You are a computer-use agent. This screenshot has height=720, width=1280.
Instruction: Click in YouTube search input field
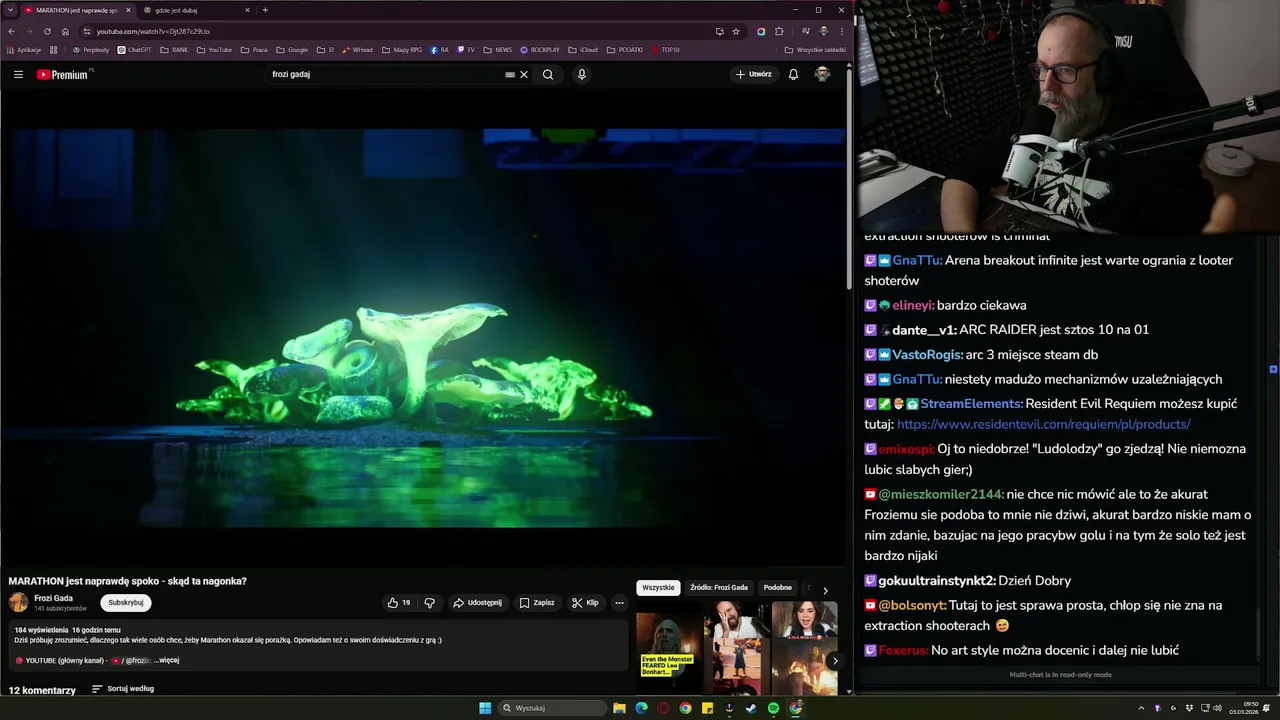click(385, 74)
